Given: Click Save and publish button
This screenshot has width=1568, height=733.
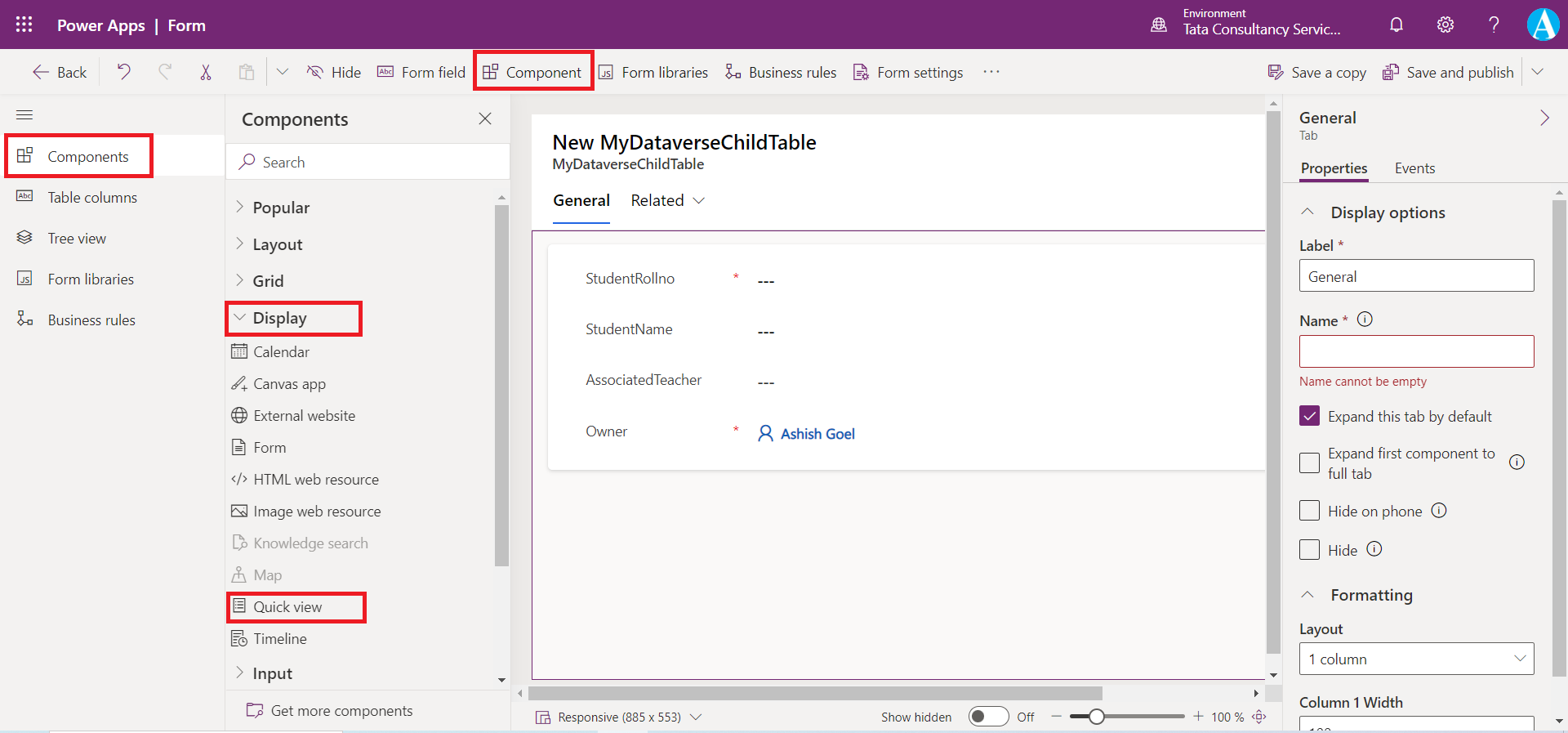Looking at the screenshot, I should pos(1448,72).
